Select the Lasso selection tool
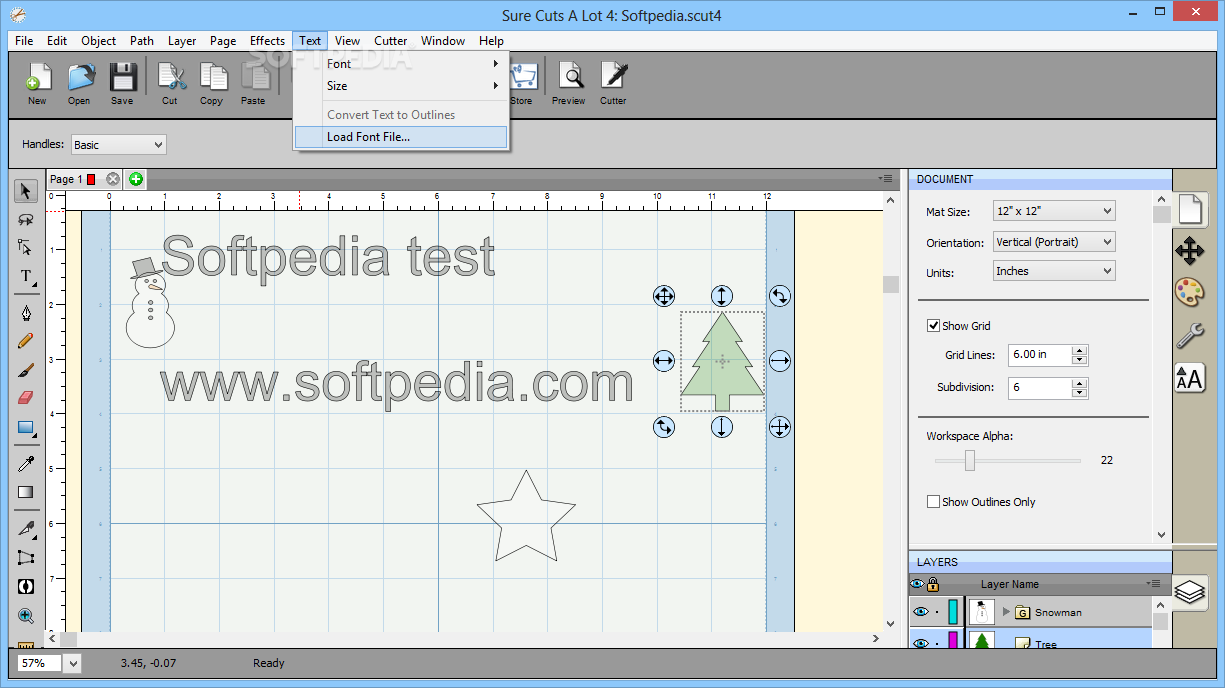This screenshot has width=1225, height=688. [x=26, y=220]
